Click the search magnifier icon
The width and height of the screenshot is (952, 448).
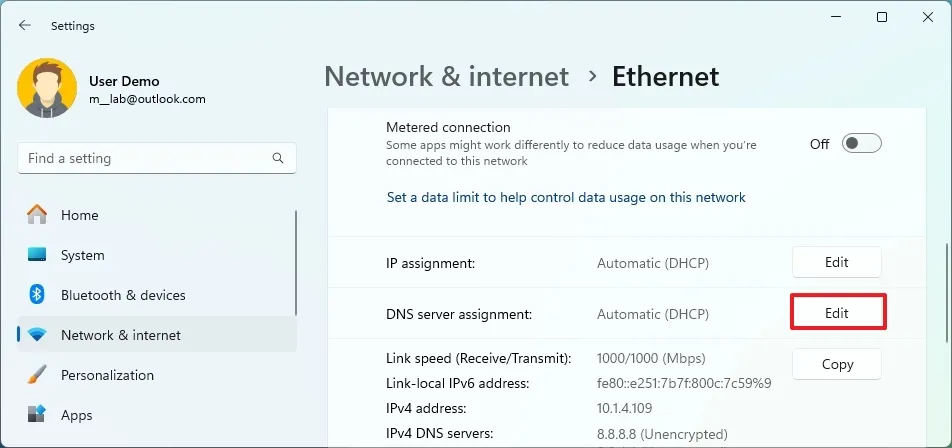278,158
